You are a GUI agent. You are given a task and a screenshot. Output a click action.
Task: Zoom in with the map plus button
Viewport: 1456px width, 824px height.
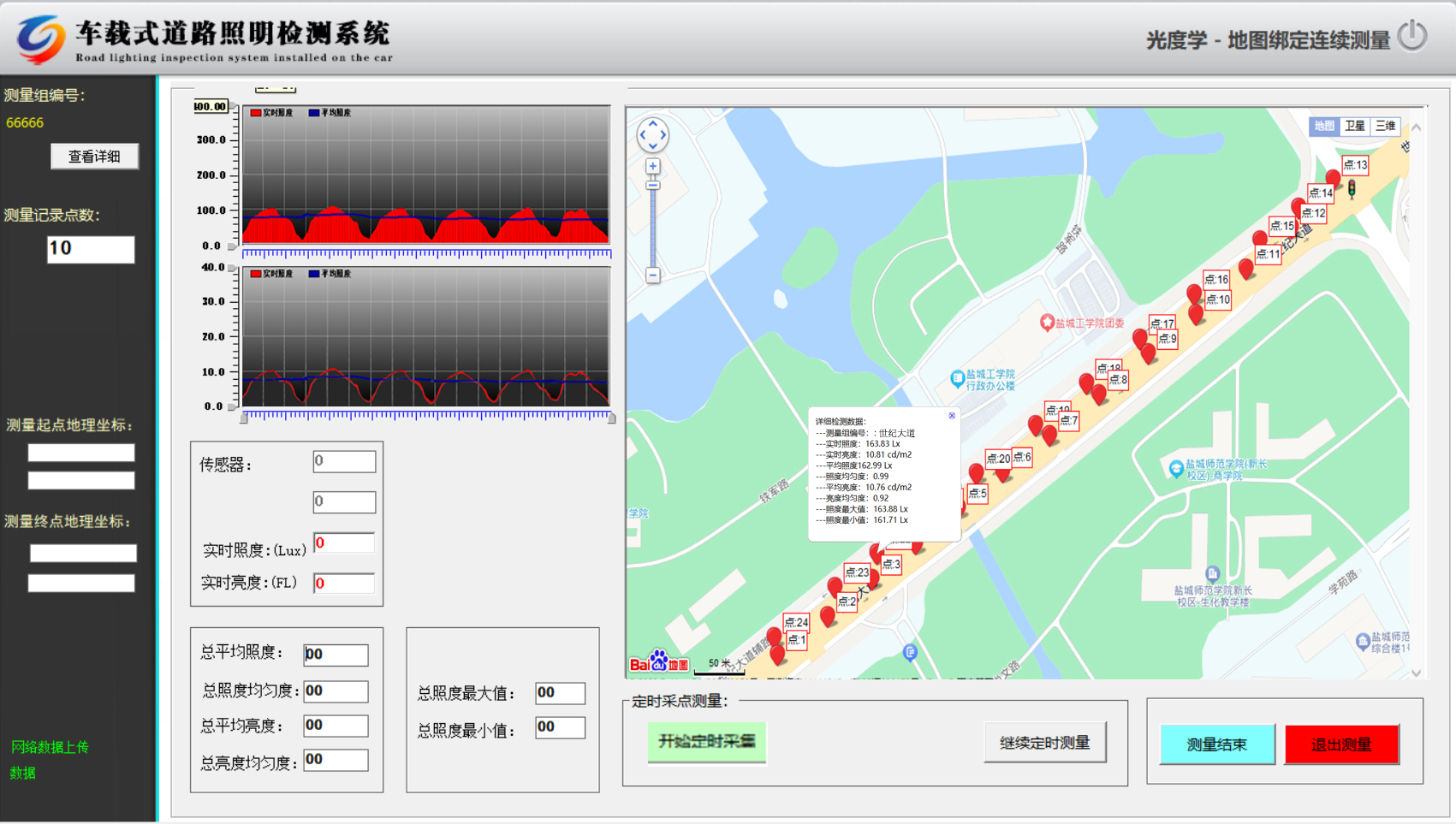[x=653, y=167]
